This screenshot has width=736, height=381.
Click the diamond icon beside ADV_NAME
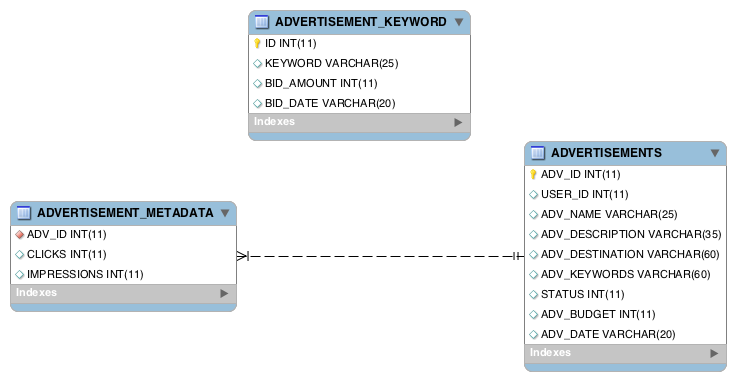[x=533, y=214]
